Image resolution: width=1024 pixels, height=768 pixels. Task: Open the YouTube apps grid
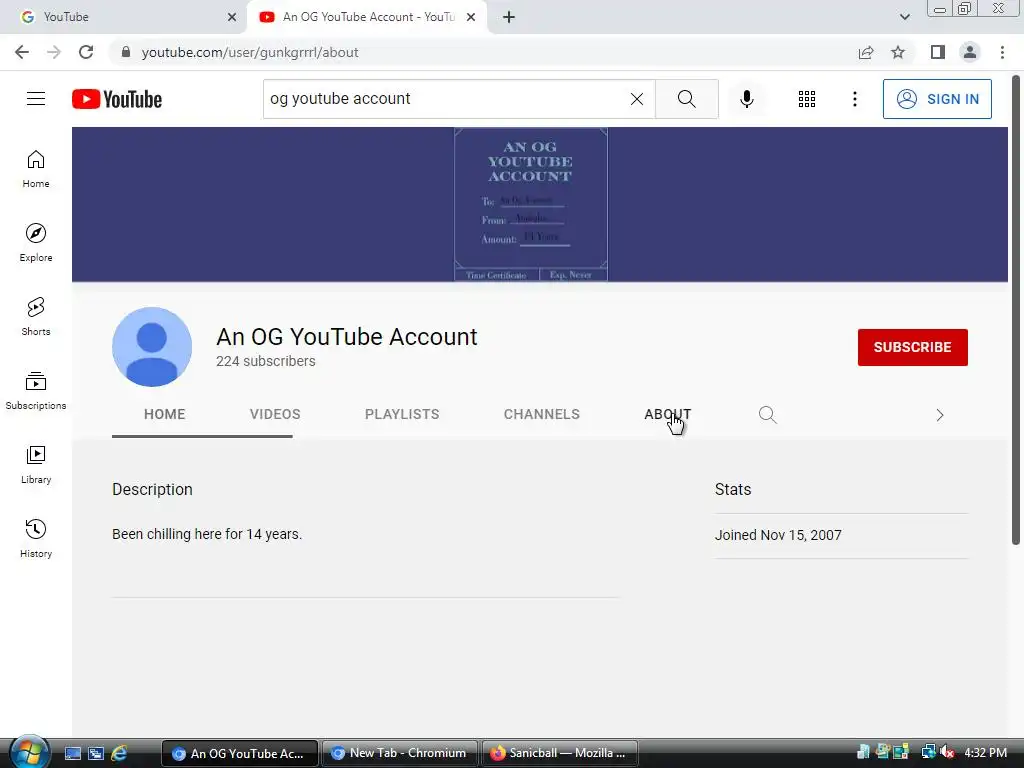pos(807,99)
